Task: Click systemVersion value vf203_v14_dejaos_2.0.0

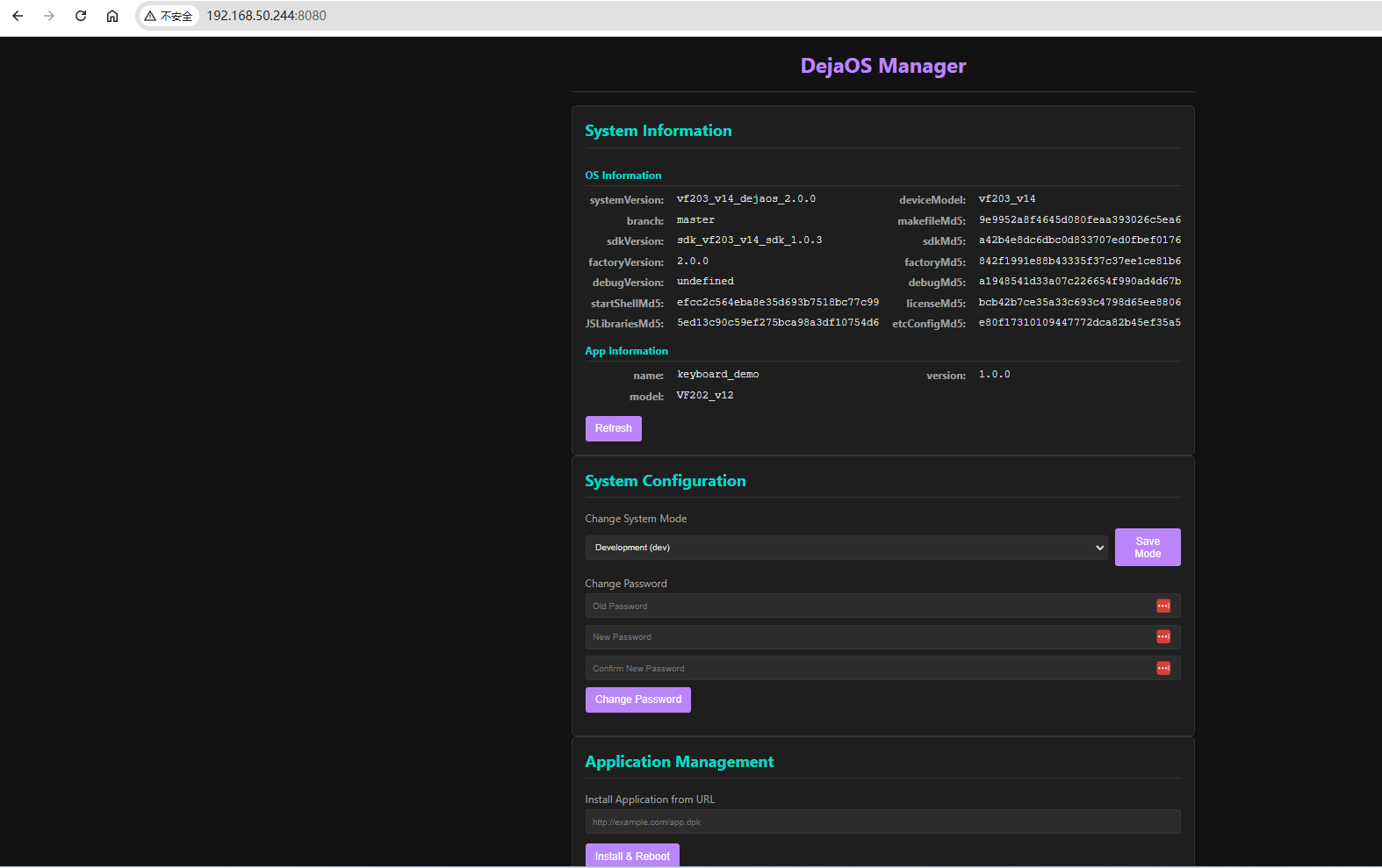Action: click(746, 199)
